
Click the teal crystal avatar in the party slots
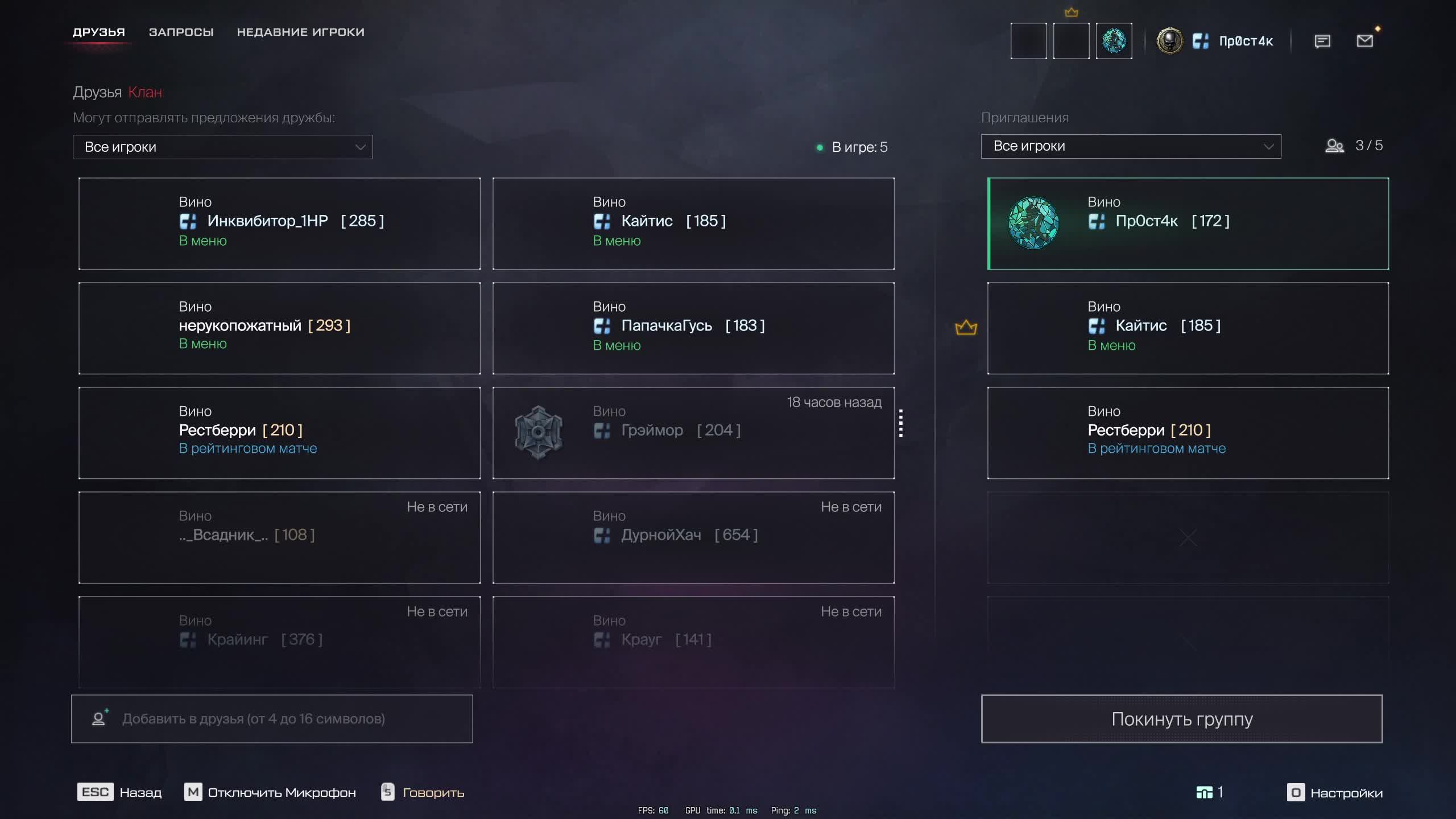tap(1114, 41)
